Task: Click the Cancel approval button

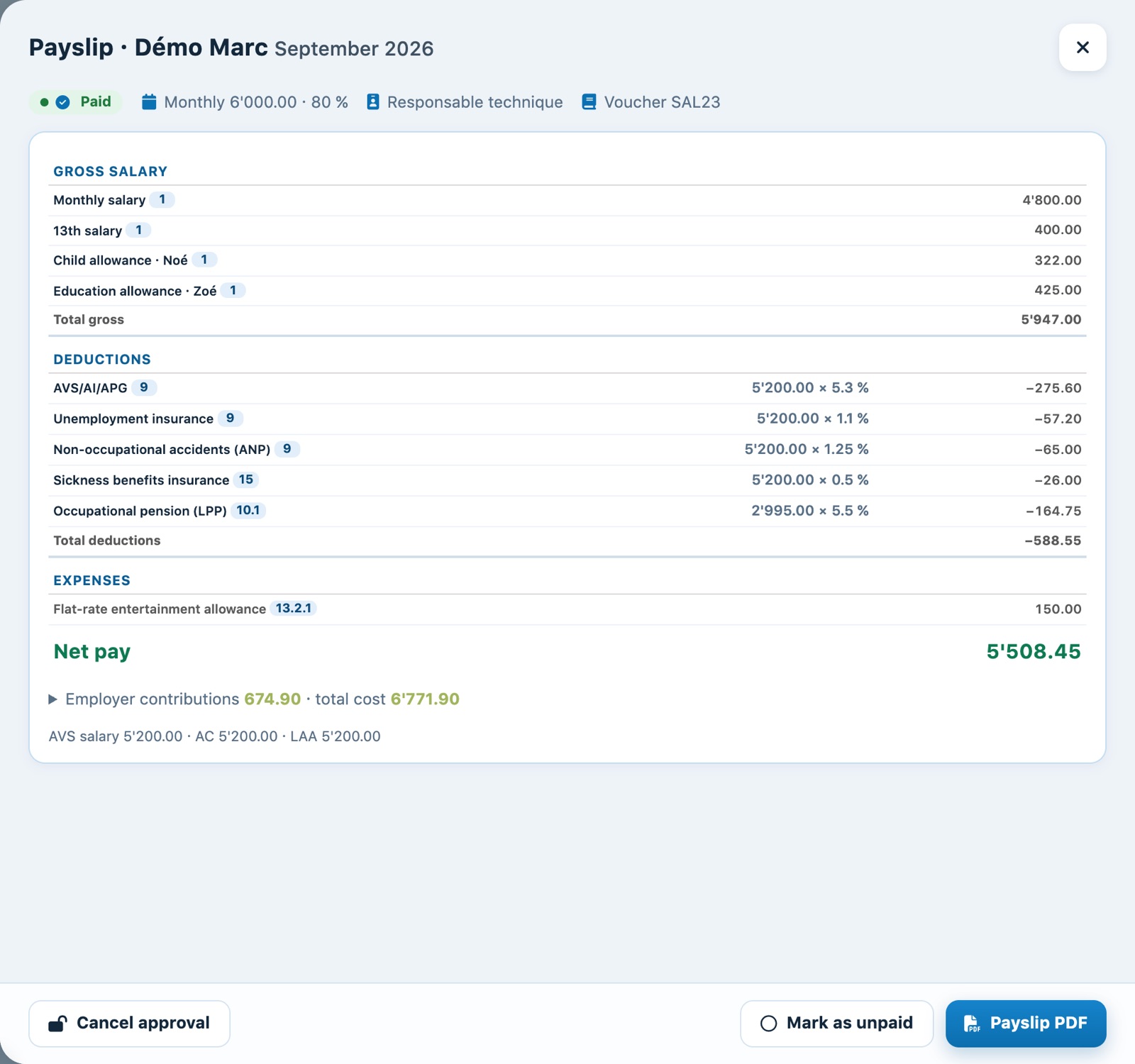Action: tap(129, 1024)
